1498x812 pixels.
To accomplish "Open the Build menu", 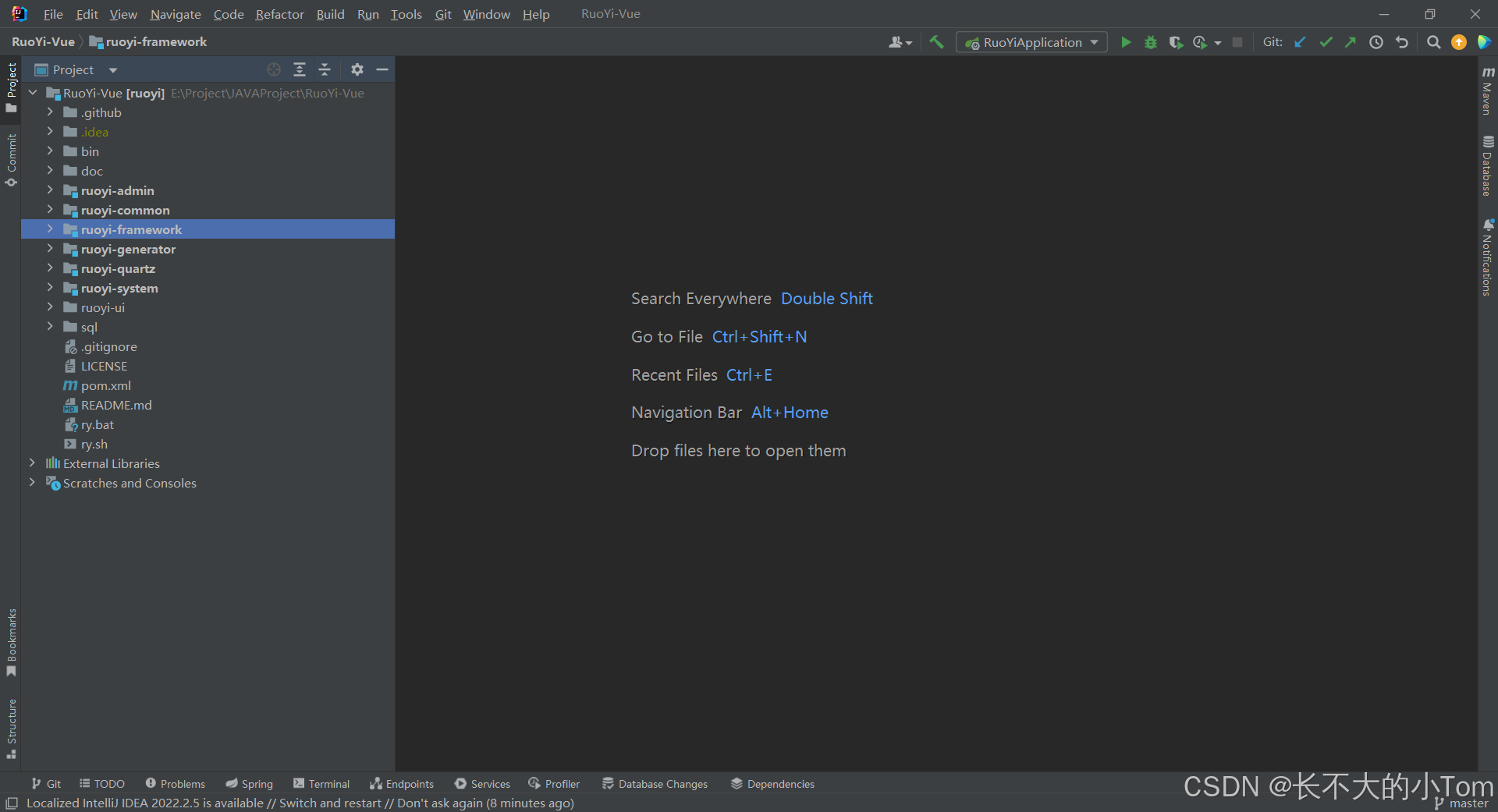I will (x=330, y=14).
